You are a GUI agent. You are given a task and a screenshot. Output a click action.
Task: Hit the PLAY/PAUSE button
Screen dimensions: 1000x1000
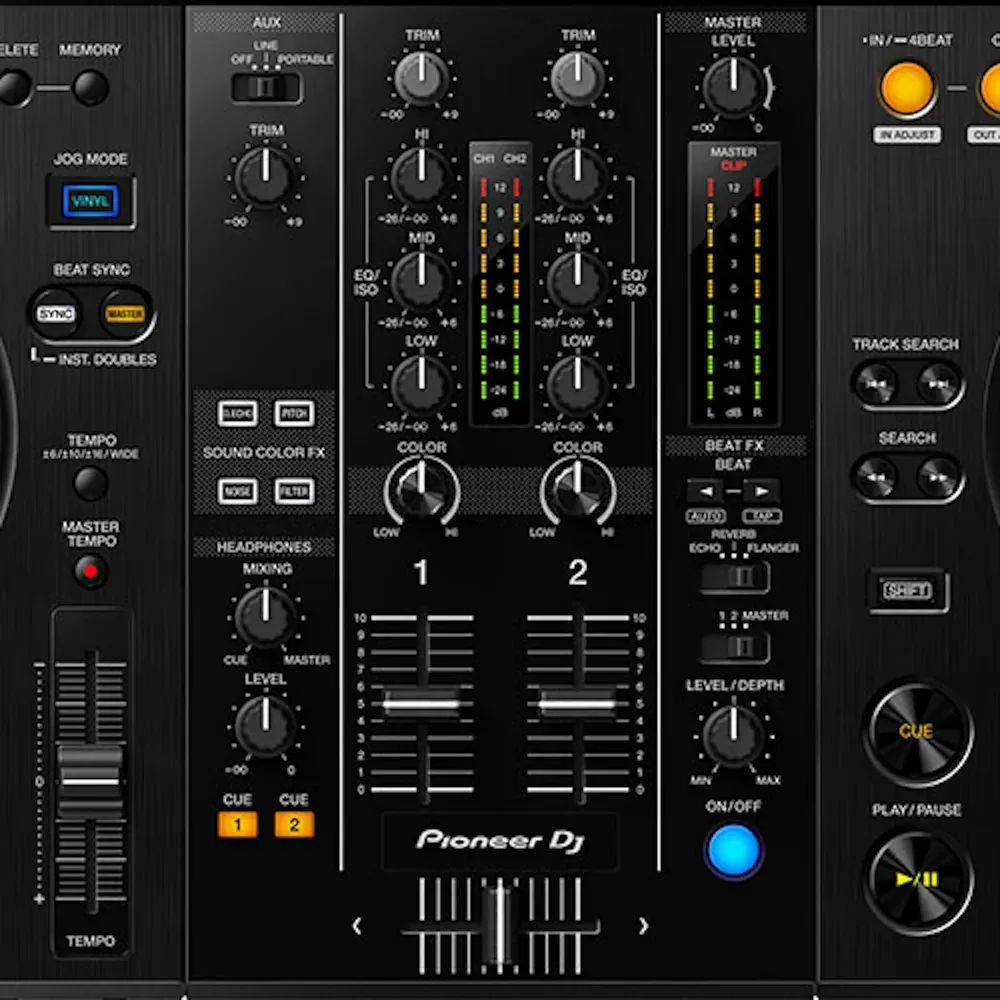(917, 880)
